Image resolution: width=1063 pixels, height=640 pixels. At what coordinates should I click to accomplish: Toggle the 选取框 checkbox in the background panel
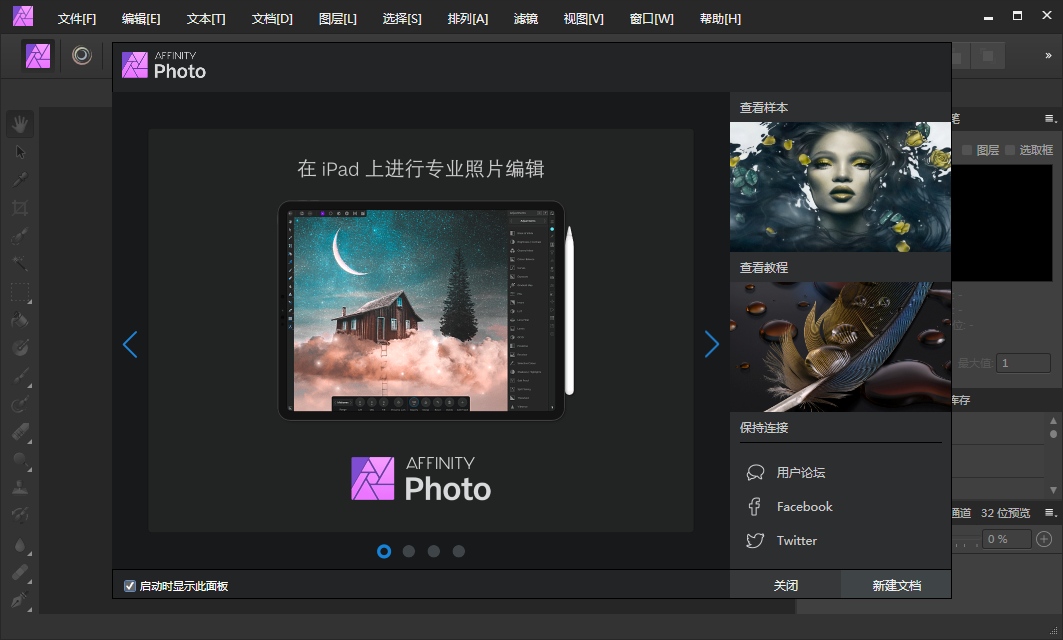(x=1010, y=150)
